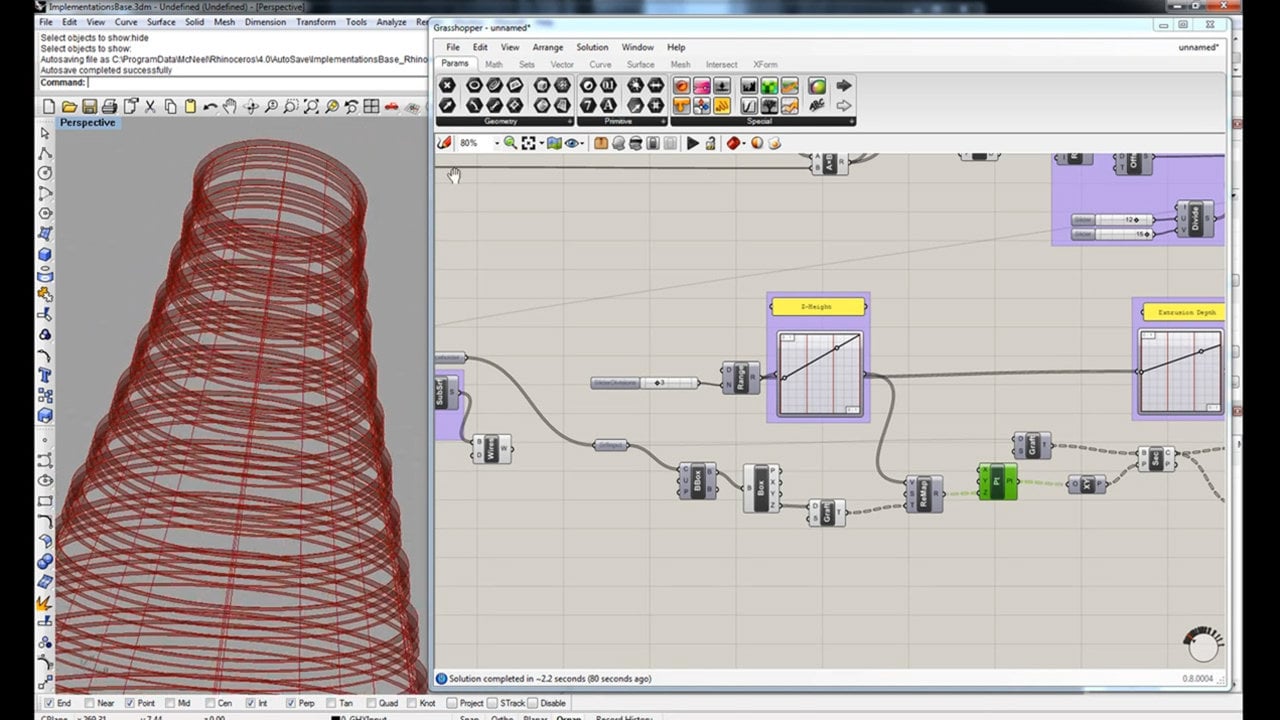Click the Undo arrow in Rhino toolbar
Screen dimensions: 1280x720
pyautogui.click(x=210, y=107)
